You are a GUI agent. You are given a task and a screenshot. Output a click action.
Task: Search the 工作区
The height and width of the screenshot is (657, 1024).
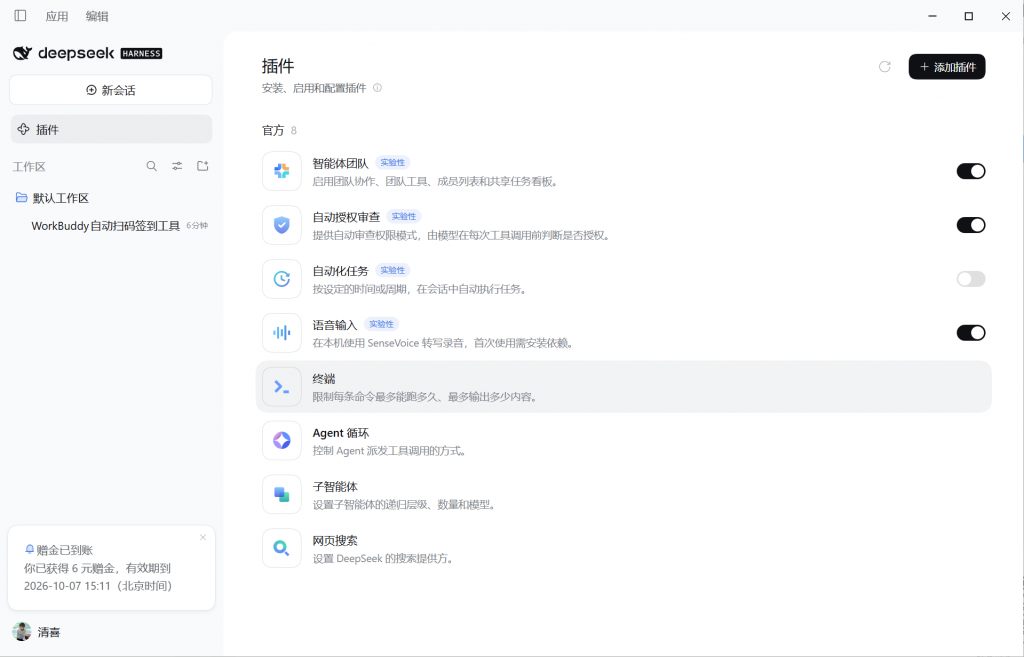[152, 167]
